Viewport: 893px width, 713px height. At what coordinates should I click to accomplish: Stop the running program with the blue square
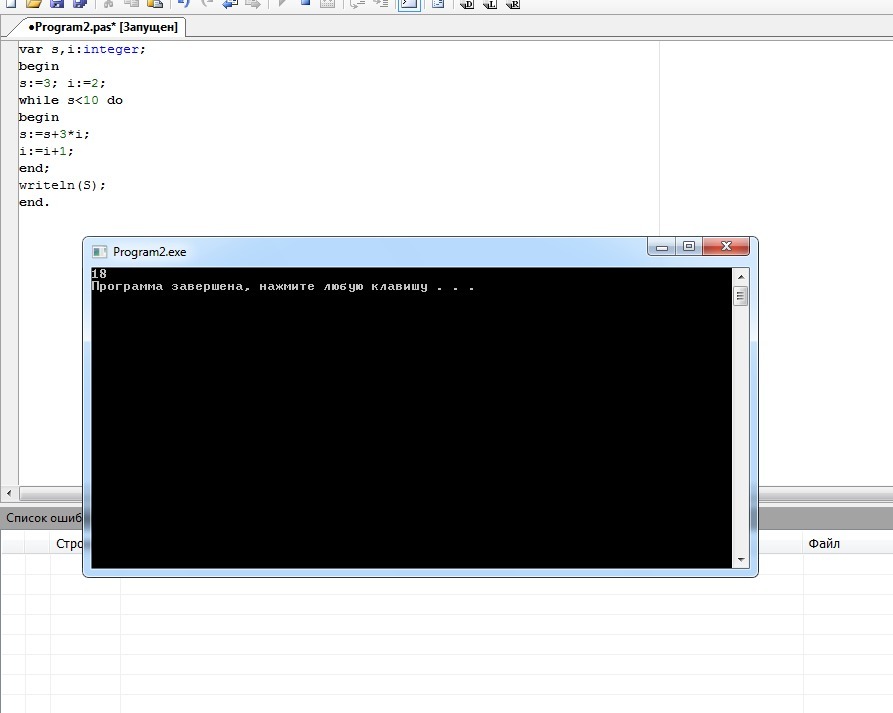(305, 3)
